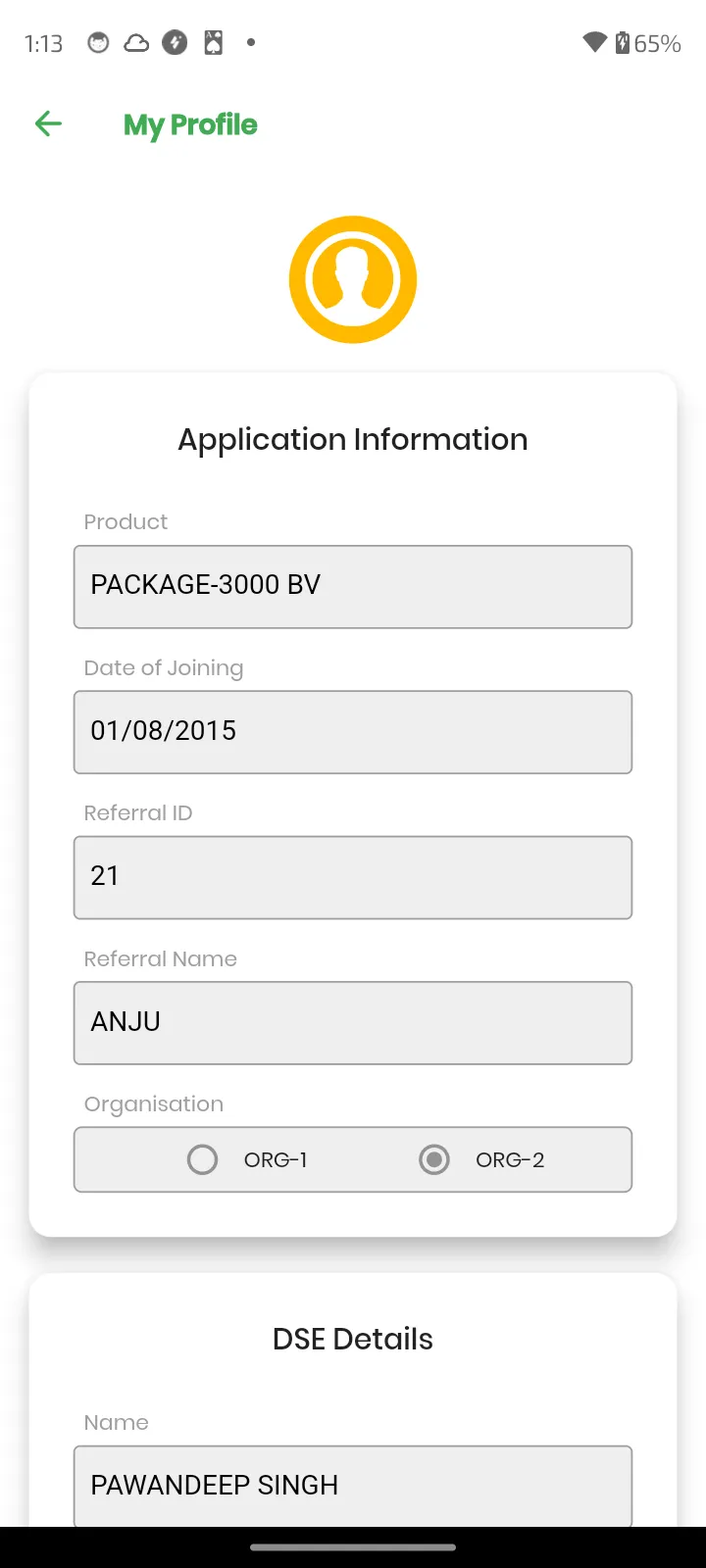Screen dimensions: 706x1568
Task: Select the ORG-2 radio button
Action: 433,1159
